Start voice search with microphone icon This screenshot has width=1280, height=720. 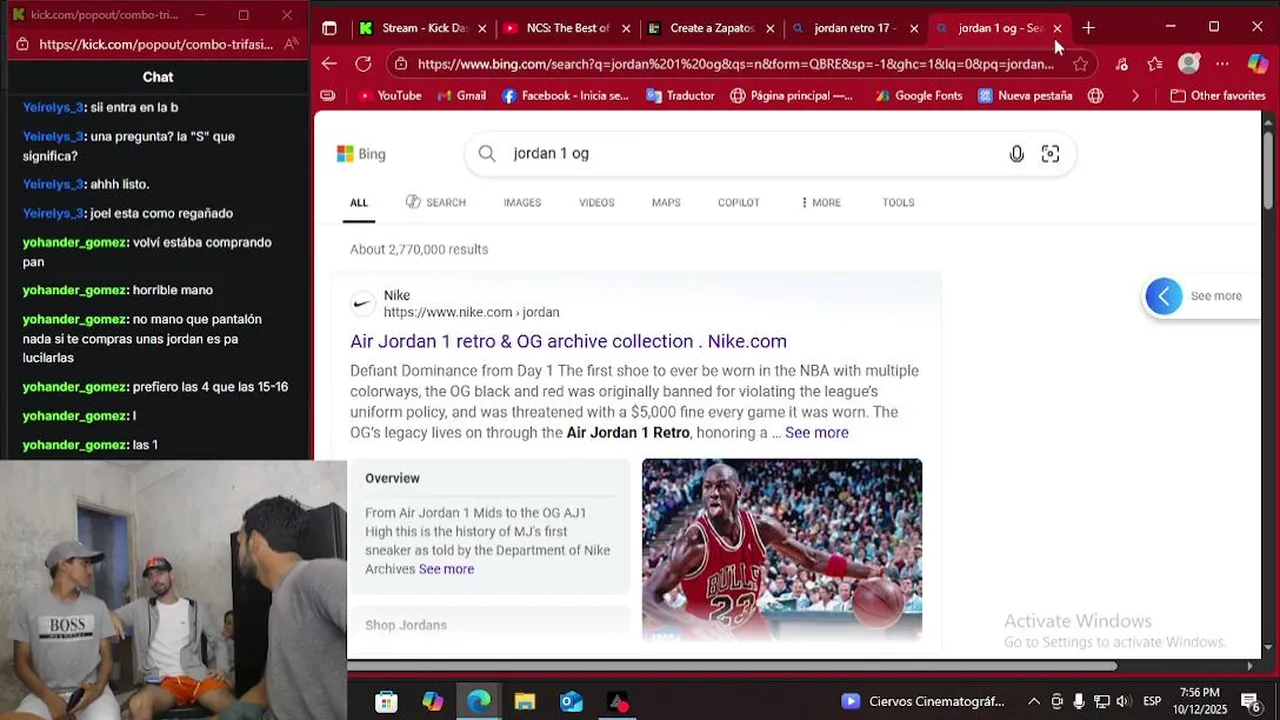pos(1016,154)
